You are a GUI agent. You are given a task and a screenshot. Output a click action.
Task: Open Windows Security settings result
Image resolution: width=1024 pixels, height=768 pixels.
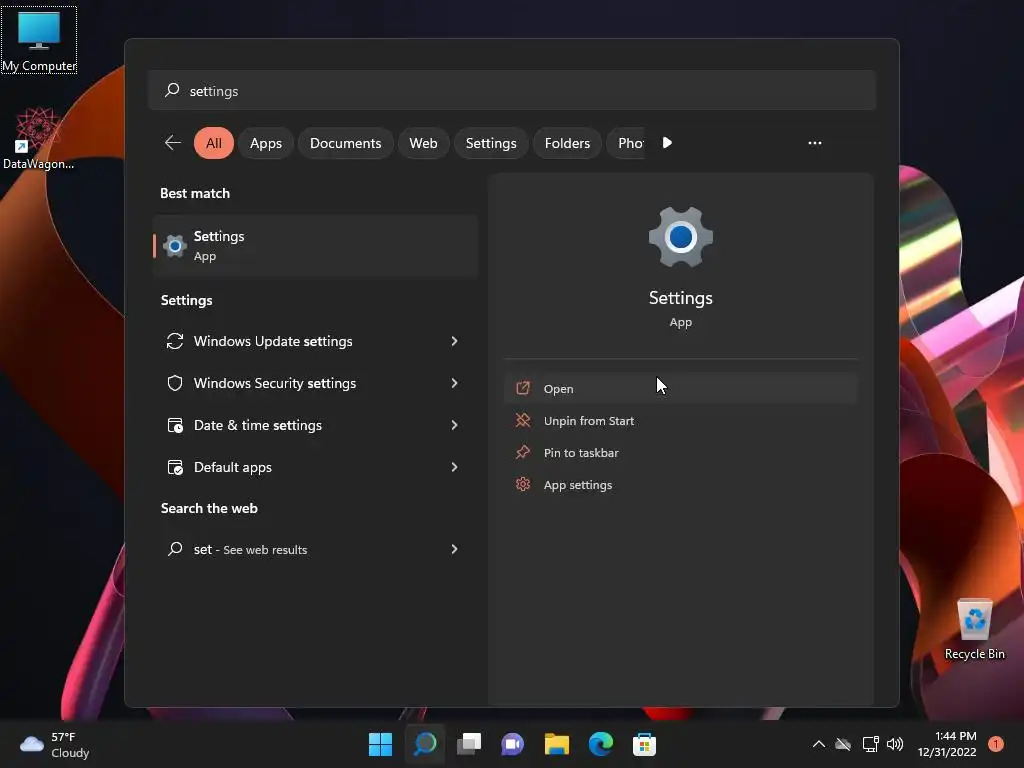pos(315,383)
